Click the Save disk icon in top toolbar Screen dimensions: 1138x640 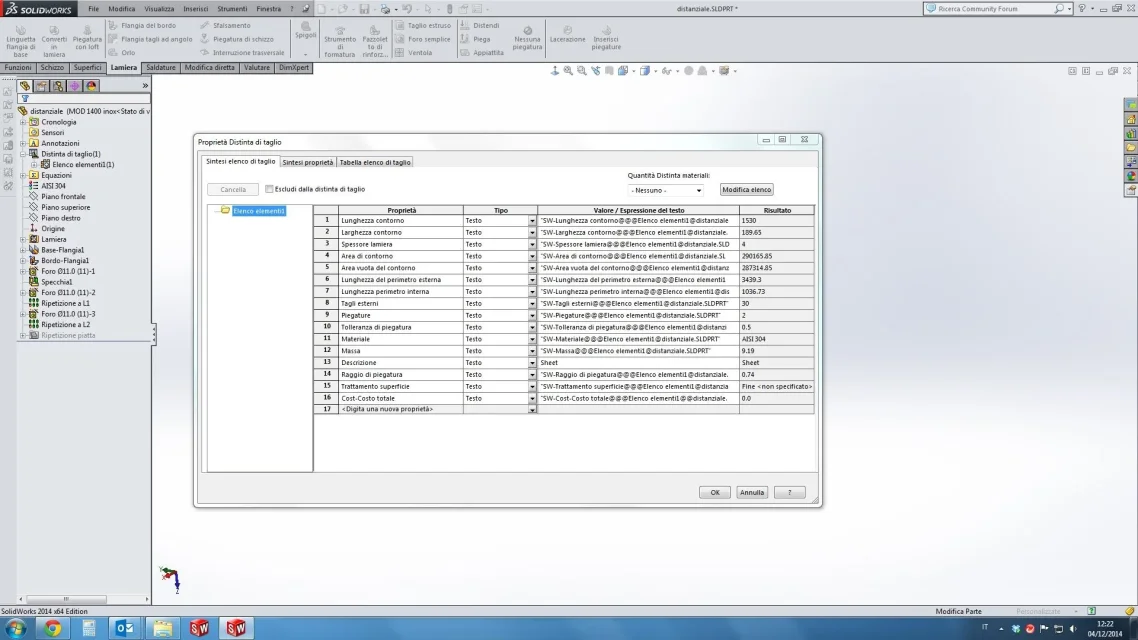click(x=364, y=9)
